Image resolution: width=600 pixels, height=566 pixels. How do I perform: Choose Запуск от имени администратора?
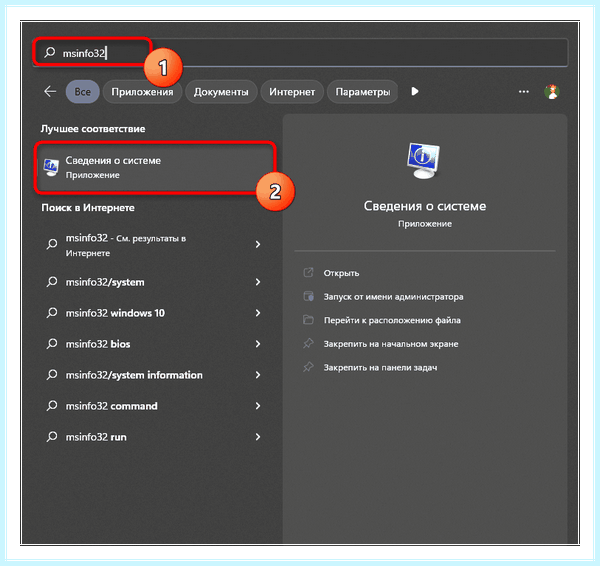tap(393, 297)
